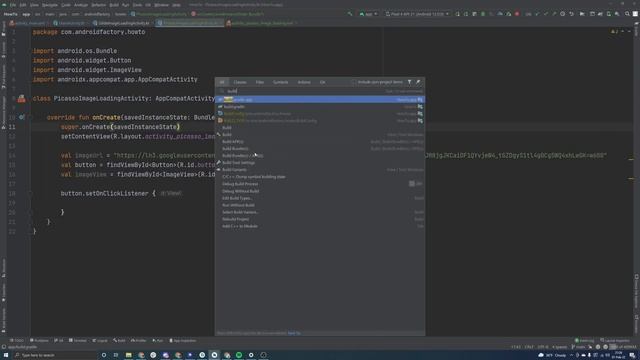Click the Git rollback arrow icon
The image size is (640, 360).
pos(571,14)
